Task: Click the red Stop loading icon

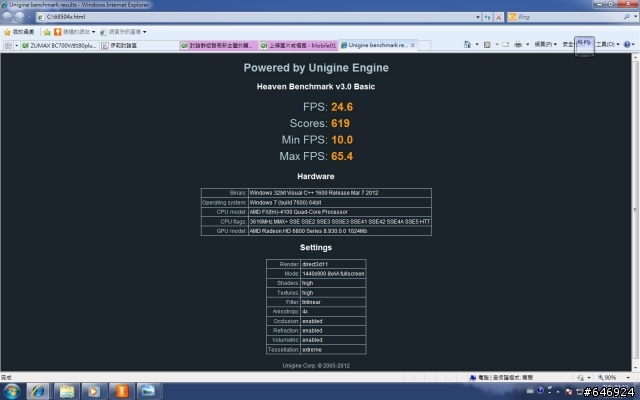Action: click(498, 17)
